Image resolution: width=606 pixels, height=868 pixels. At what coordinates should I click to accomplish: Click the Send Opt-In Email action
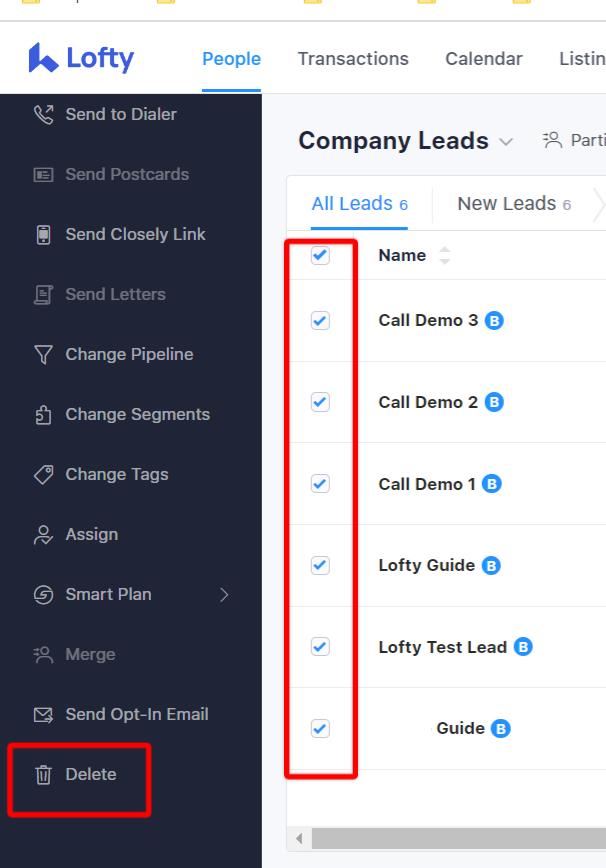click(x=136, y=714)
